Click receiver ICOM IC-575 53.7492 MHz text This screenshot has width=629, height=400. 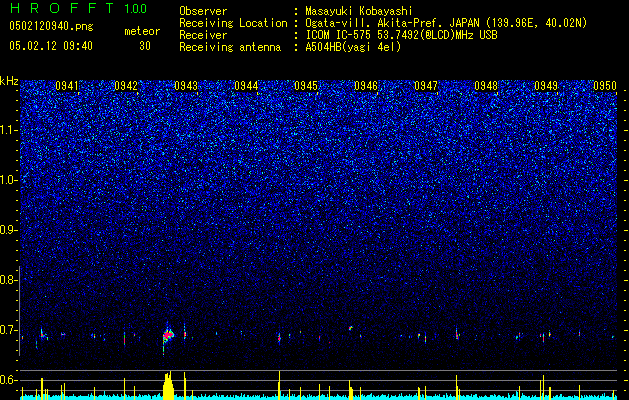pos(401,35)
